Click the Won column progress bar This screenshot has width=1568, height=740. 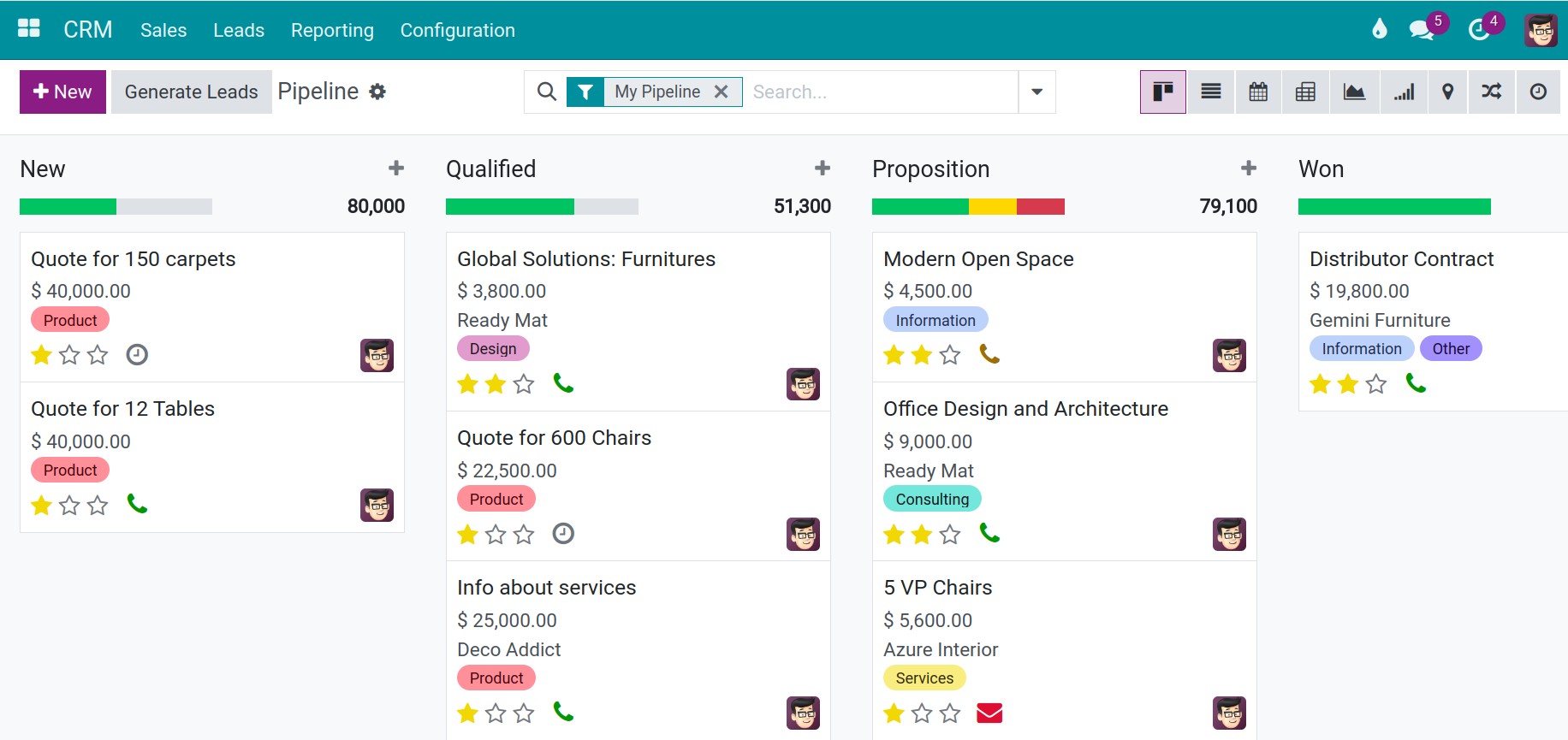(1394, 206)
